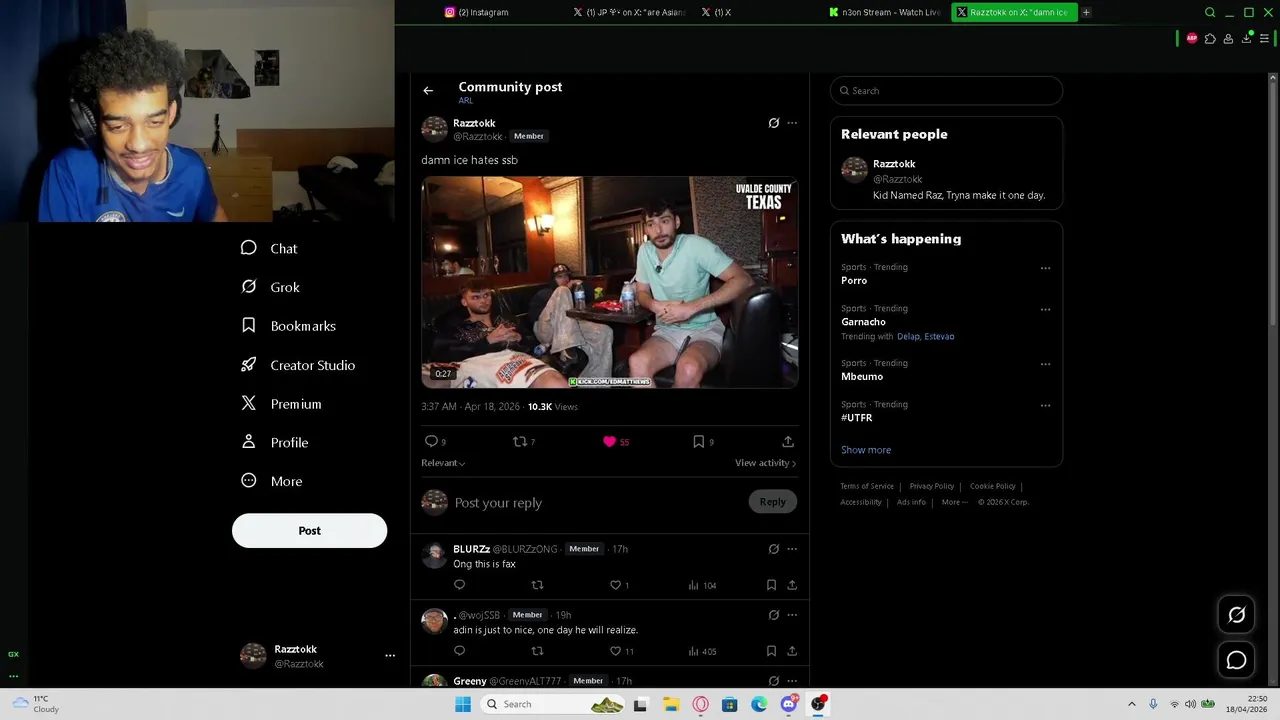Click the white Post button

point(310,530)
